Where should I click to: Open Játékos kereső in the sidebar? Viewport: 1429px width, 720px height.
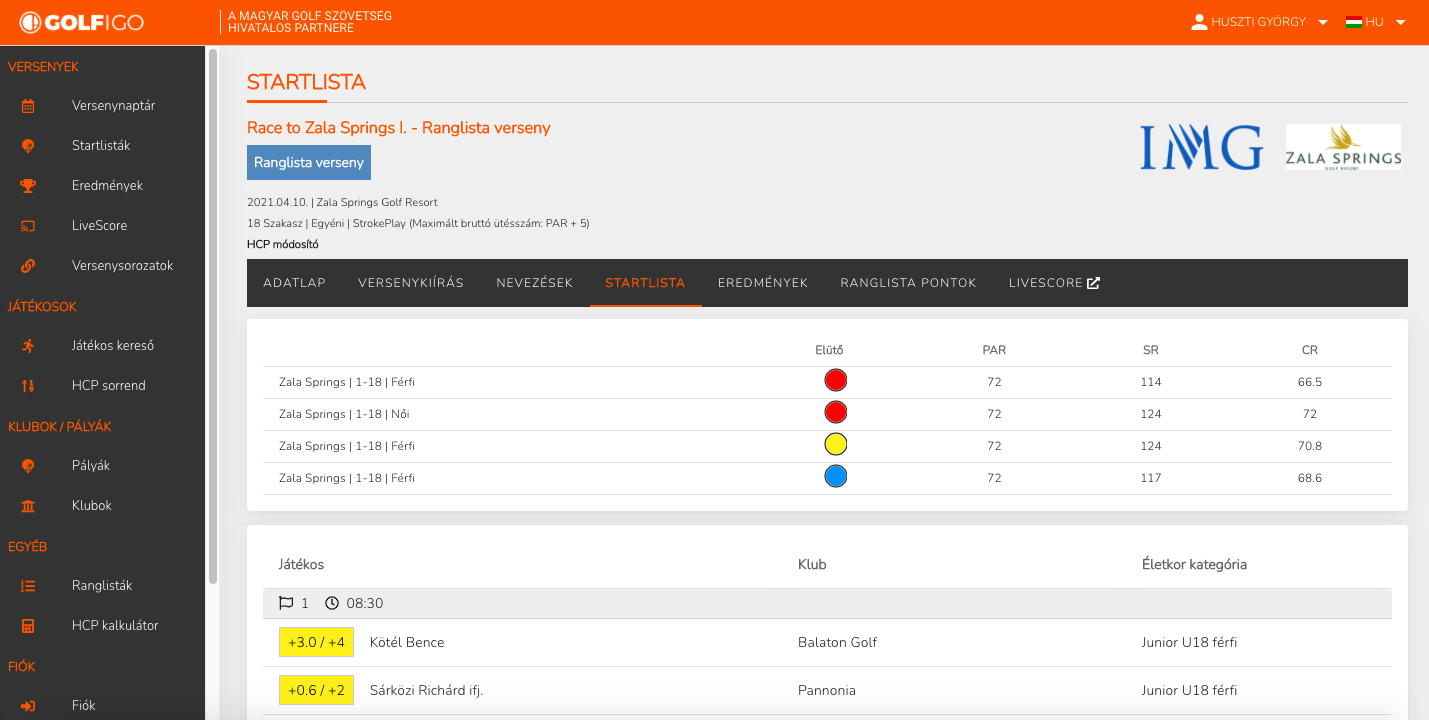113,346
